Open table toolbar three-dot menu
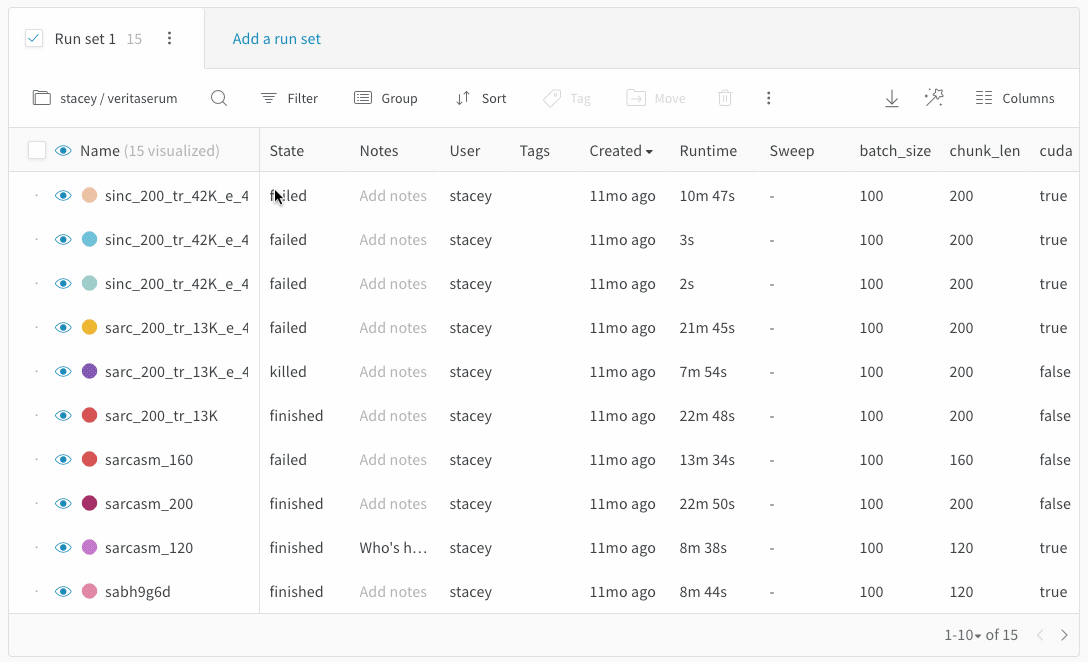 pyautogui.click(x=768, y=98)
